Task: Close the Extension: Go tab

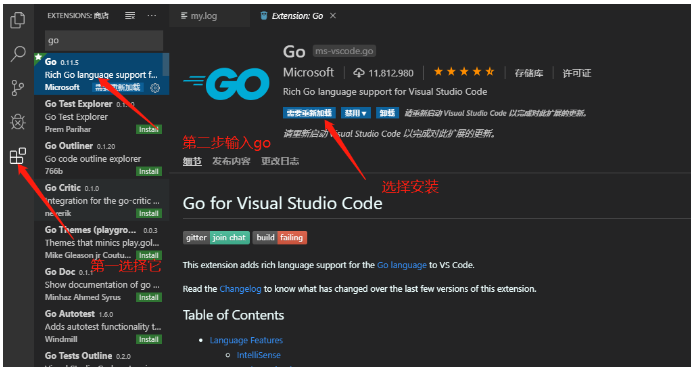Action: tap(333, 16)
